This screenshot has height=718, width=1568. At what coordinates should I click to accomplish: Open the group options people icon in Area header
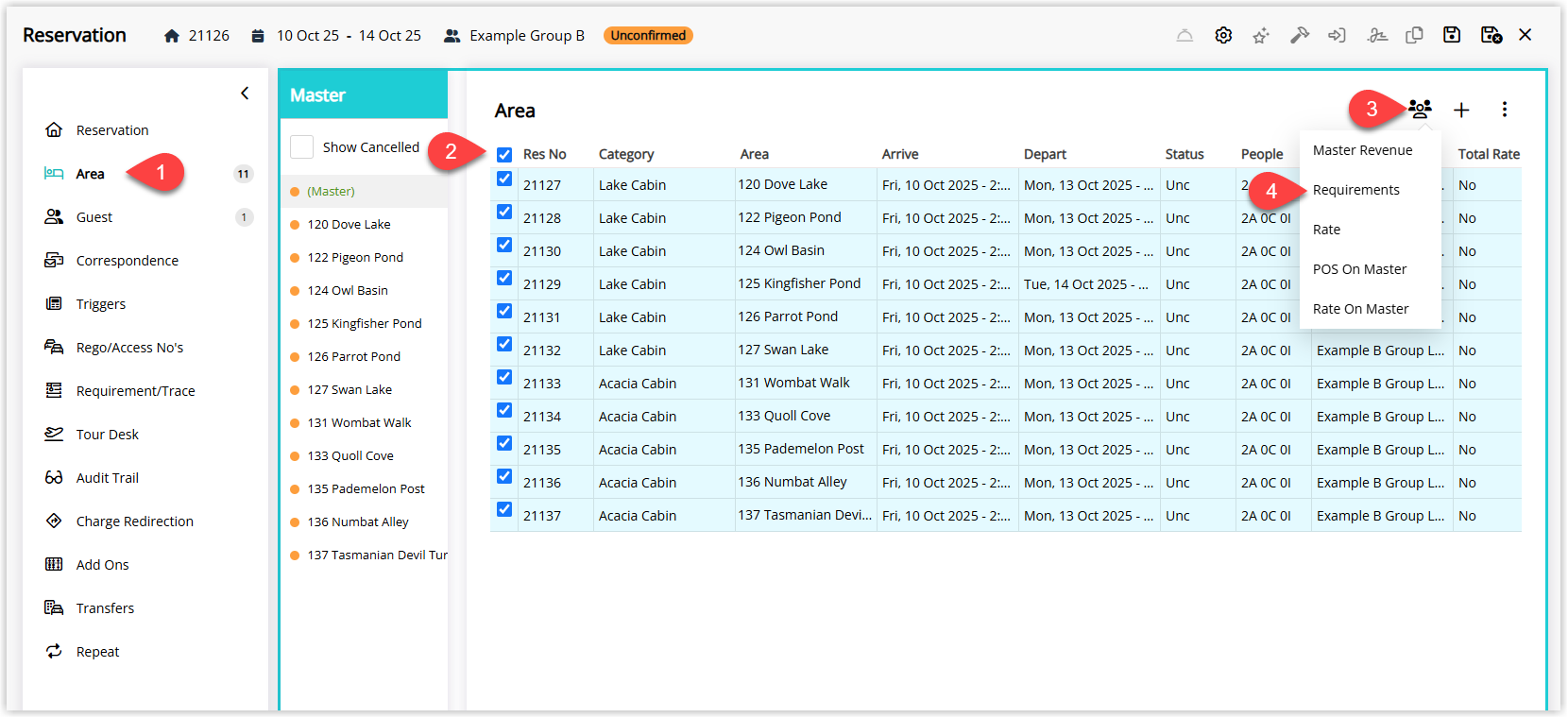pos(1420,110)
